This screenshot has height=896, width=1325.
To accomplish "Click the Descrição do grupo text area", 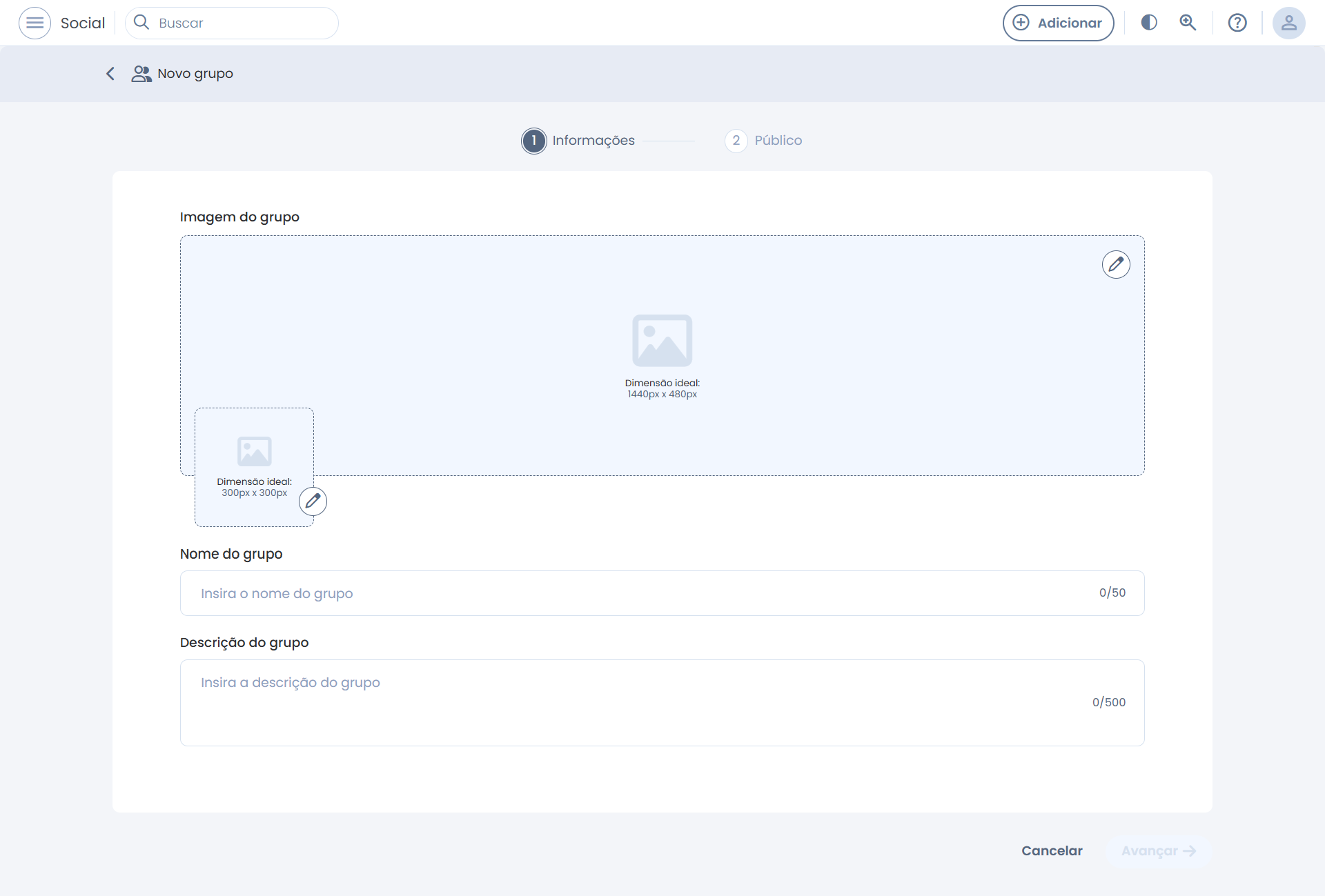I will [642, 702].
